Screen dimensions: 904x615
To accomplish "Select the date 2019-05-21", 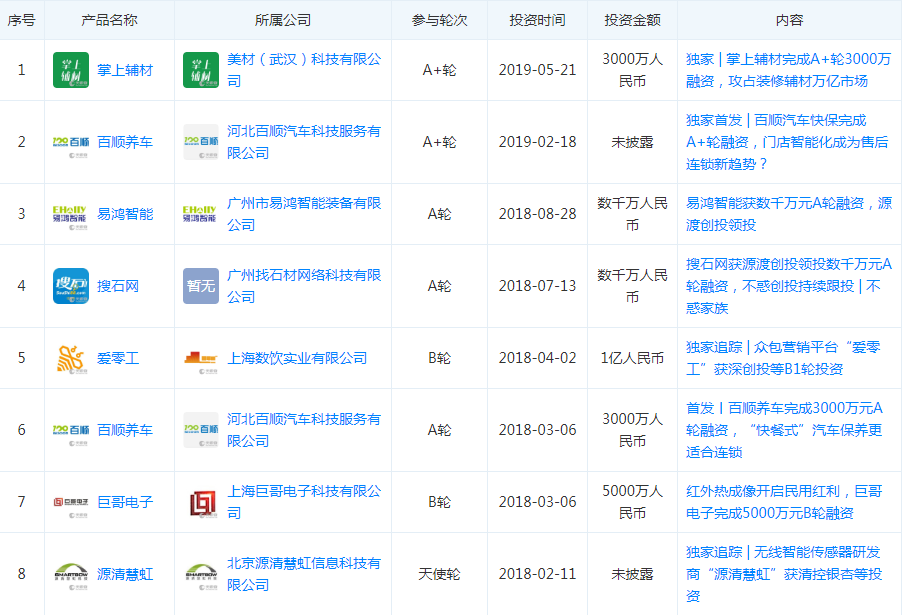I will (x=537, y=70).
